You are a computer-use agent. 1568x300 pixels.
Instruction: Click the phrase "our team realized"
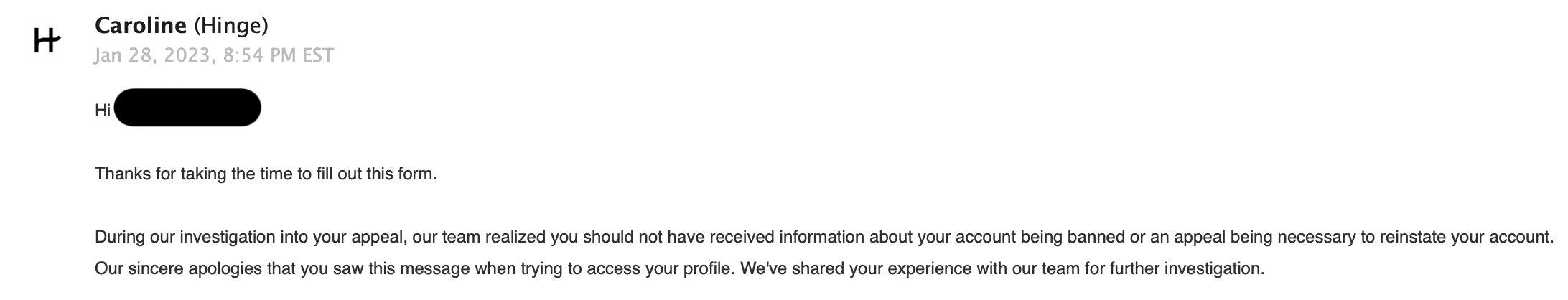click(x=478, y=237)
